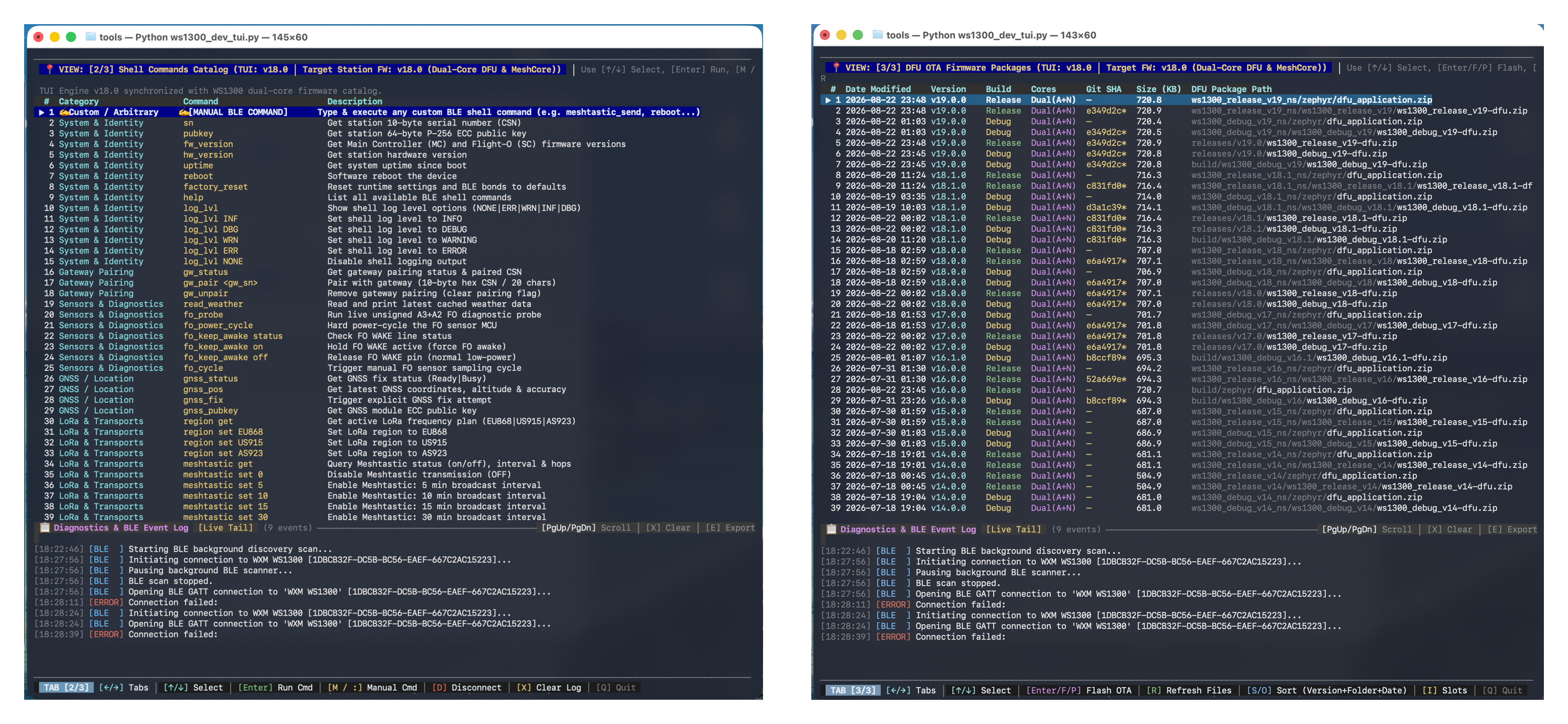Click the Live Tail label in the DFU window

1013,530
